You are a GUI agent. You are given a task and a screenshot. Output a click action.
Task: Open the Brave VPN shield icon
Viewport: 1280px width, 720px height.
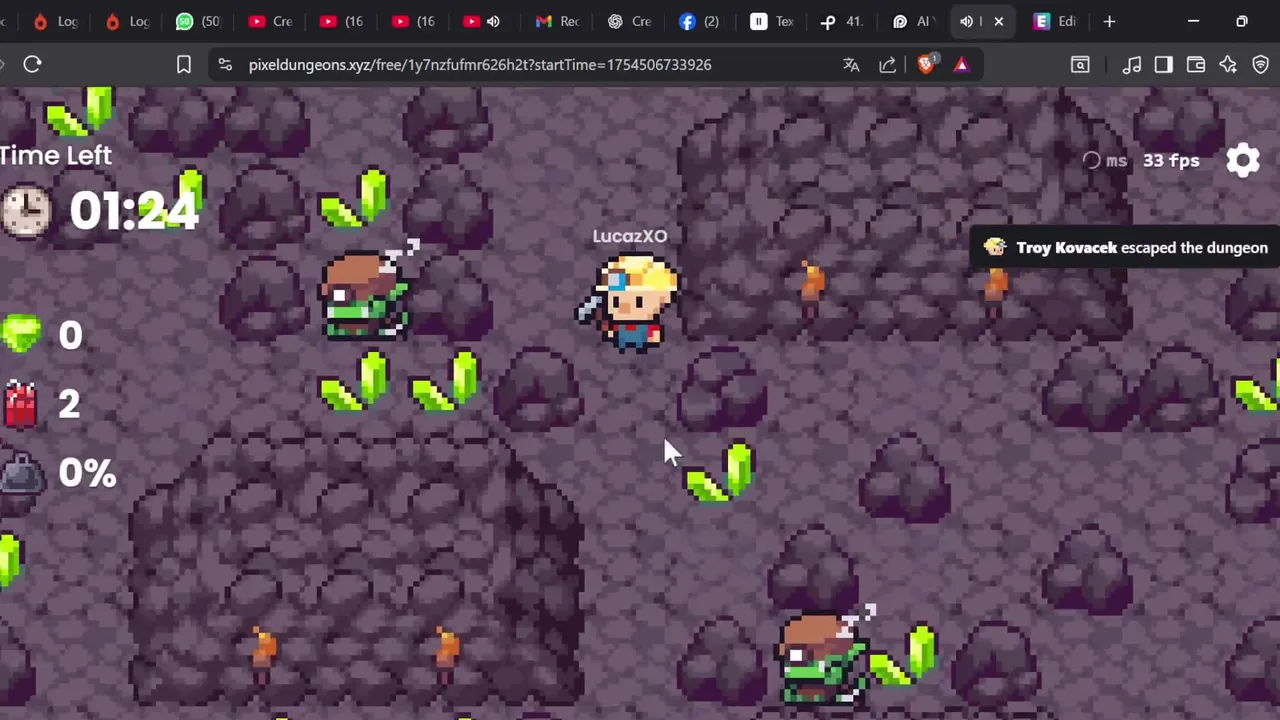click(1261, 64)
